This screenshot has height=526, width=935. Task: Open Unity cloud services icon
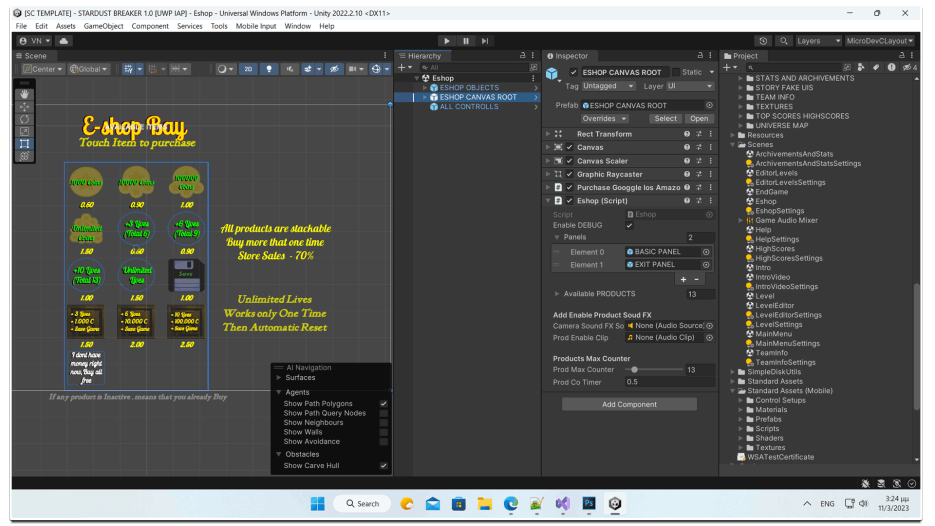(x=64, y=41)
